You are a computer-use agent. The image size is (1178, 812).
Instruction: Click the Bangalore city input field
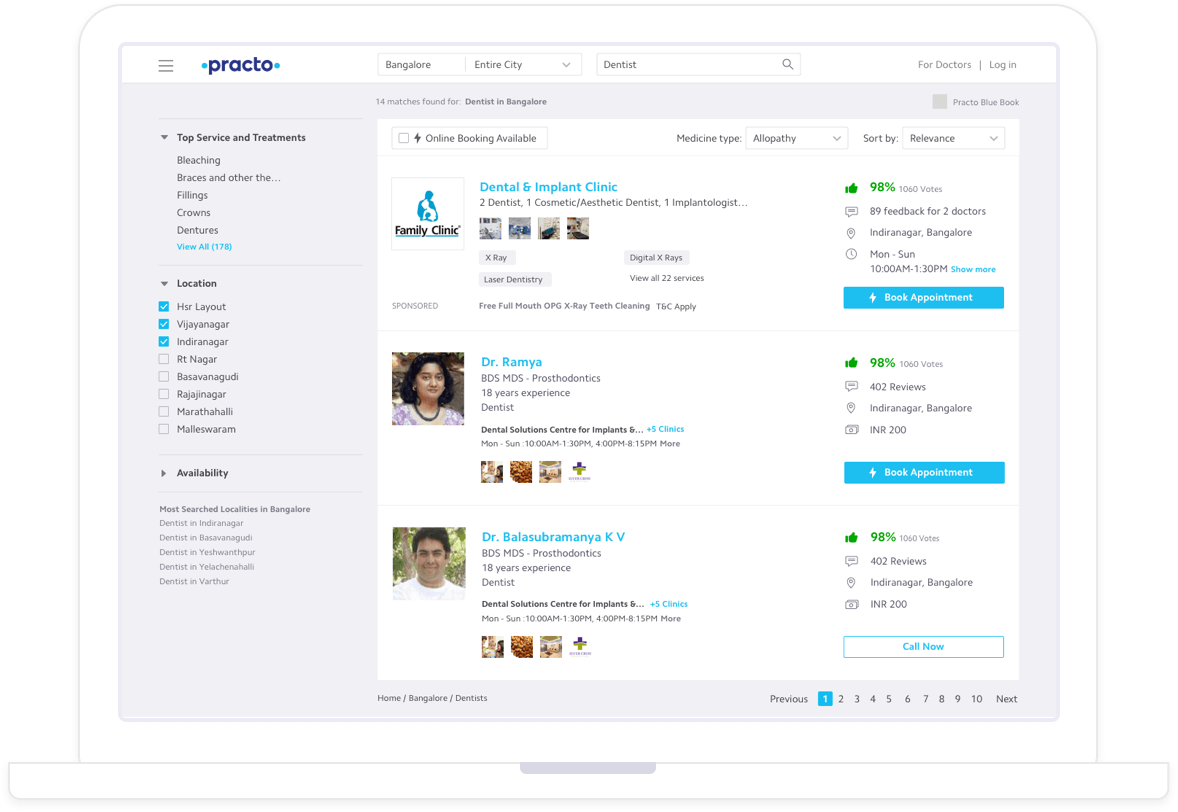tap(421, 65)
